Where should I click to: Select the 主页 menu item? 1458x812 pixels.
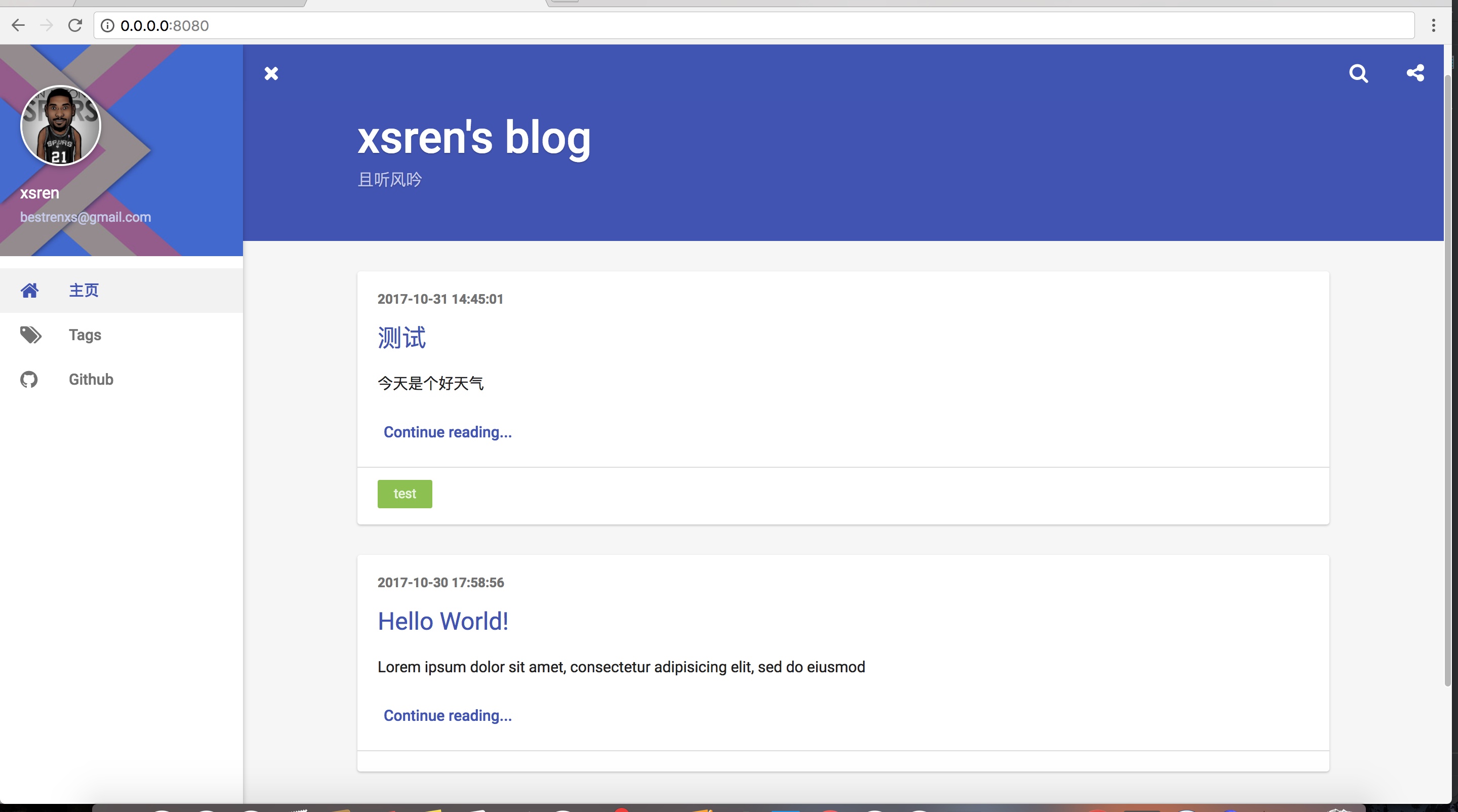pyautogui.click(x=84, y=290)
